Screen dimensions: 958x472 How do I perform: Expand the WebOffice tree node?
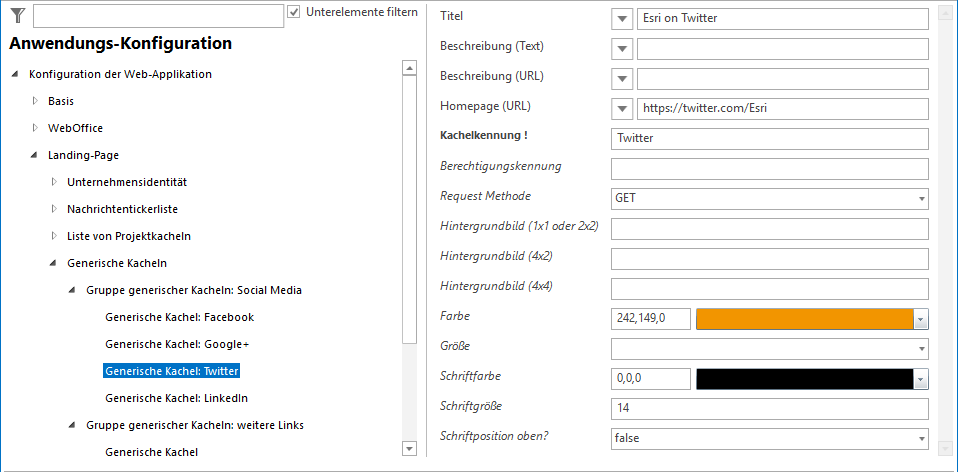(x=35, y=128)
